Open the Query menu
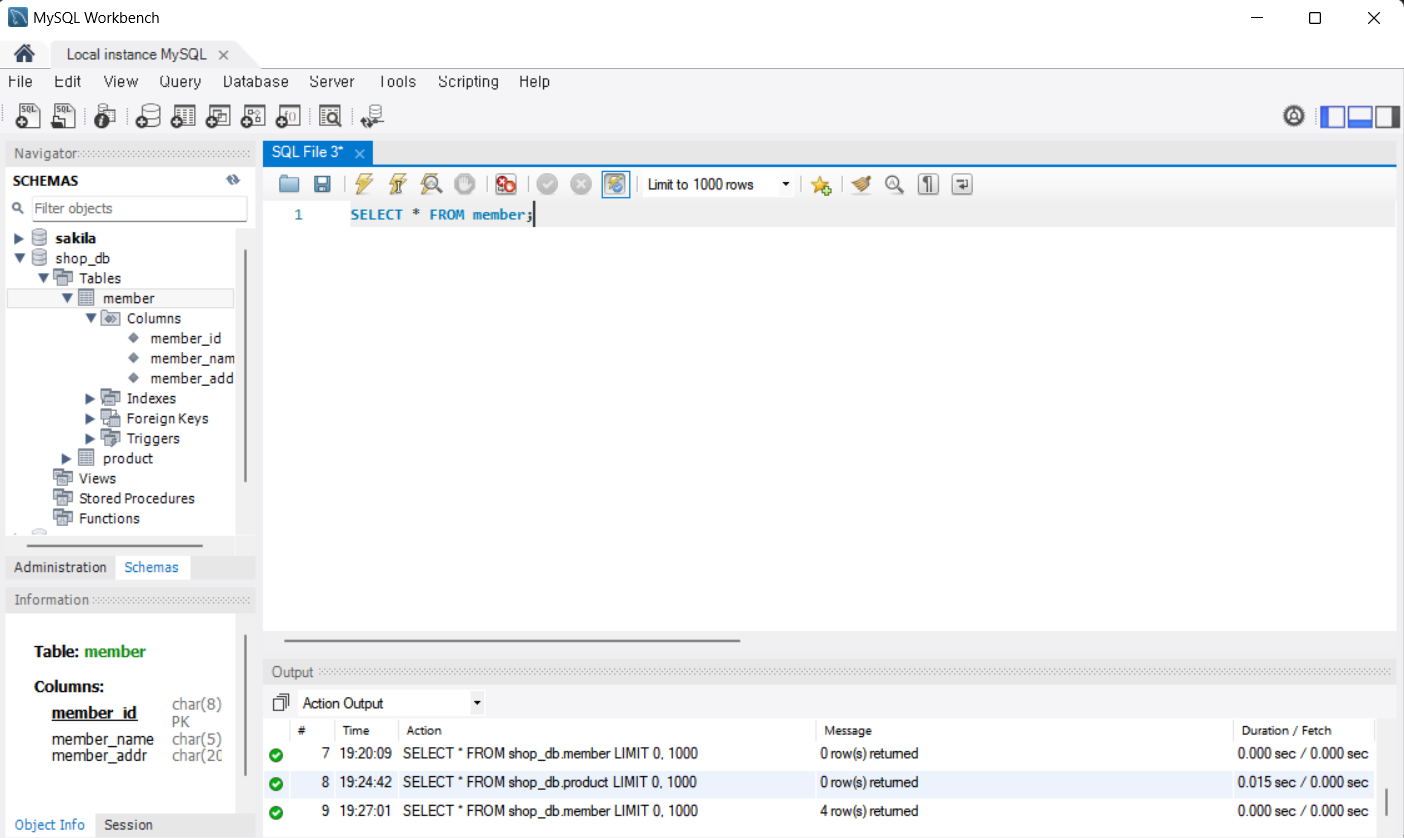 [180, 82]
